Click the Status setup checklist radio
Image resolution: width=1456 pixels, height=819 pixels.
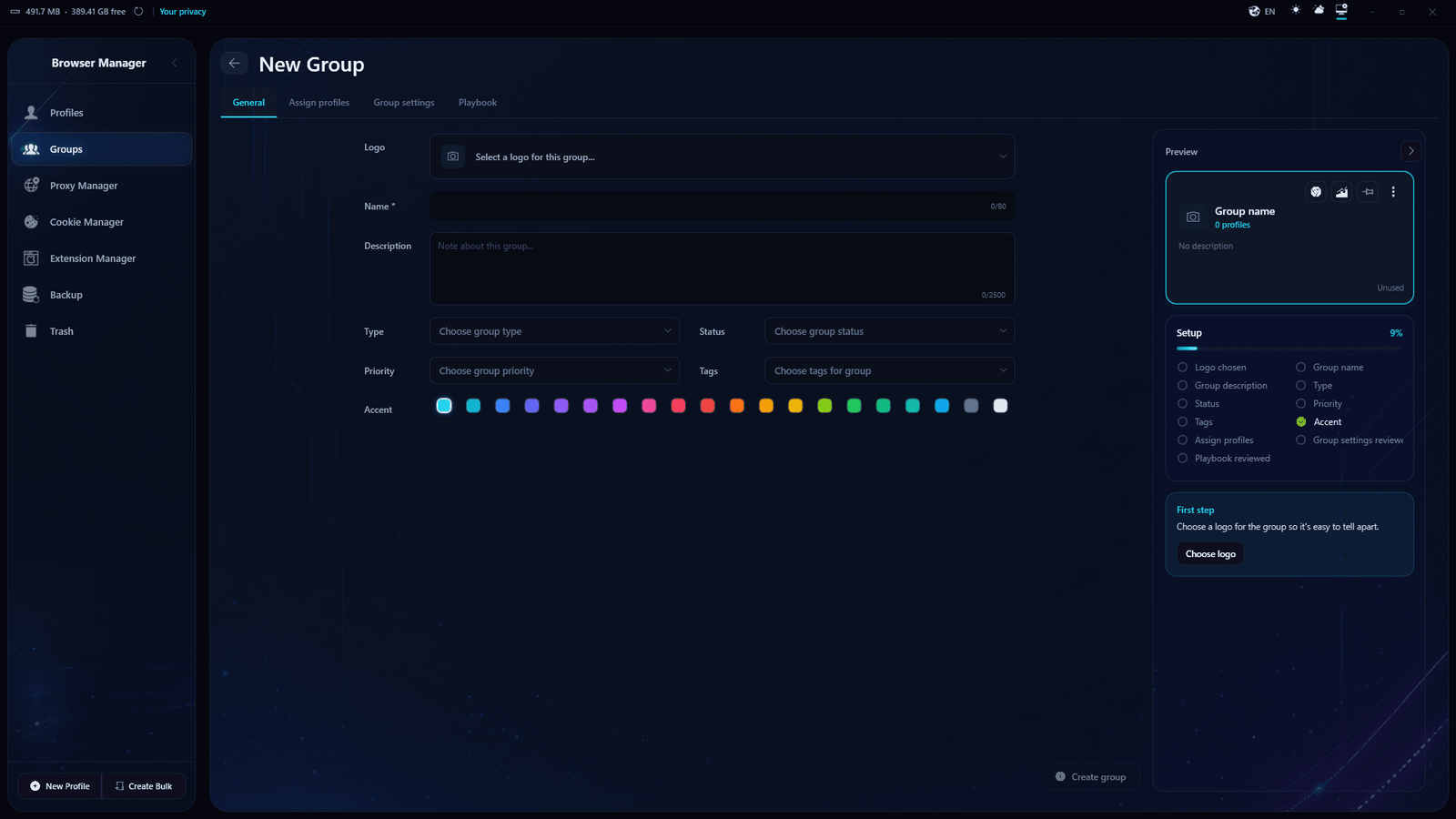(x=1182, y=404)
